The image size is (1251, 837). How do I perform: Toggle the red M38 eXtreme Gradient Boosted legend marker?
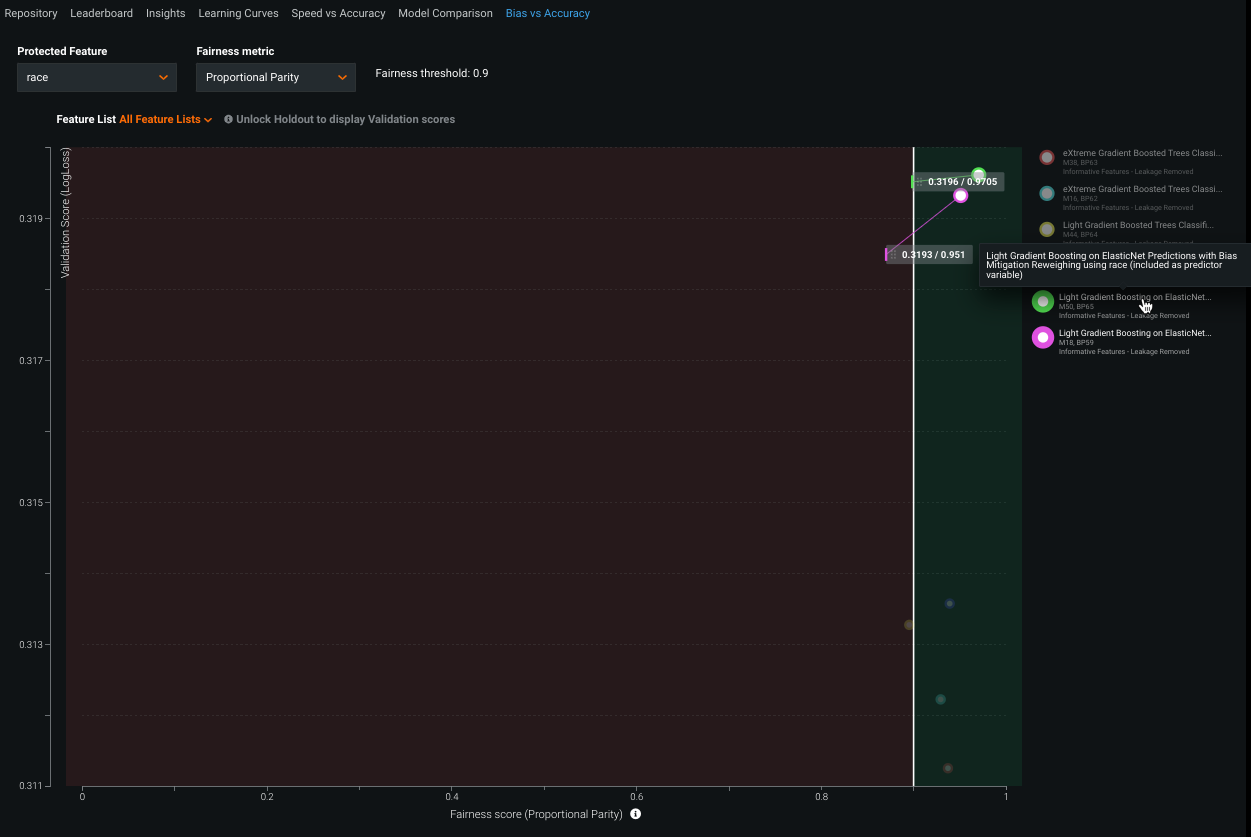point(1046,158)
